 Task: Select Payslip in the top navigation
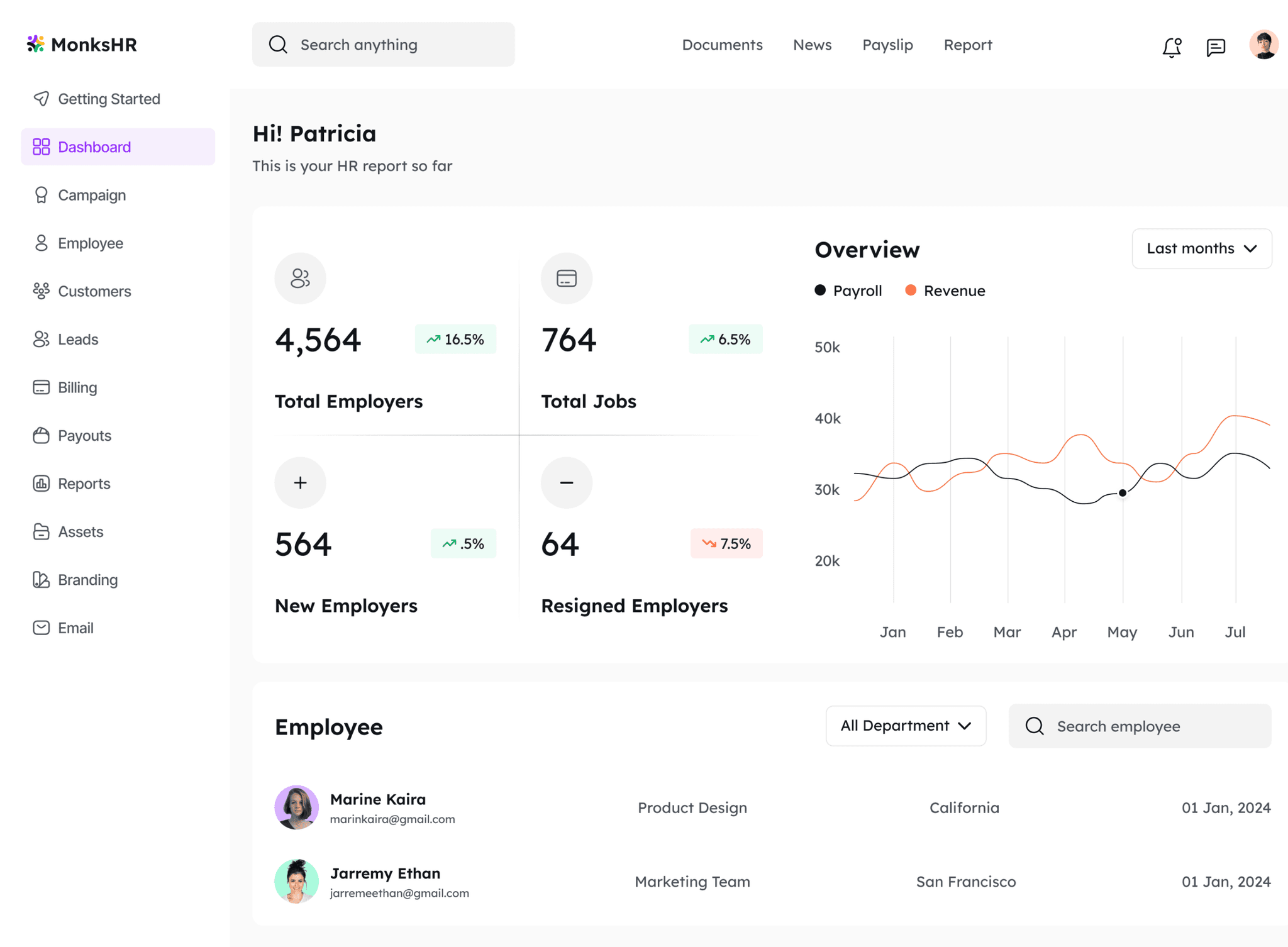click(x=887, y=45)
